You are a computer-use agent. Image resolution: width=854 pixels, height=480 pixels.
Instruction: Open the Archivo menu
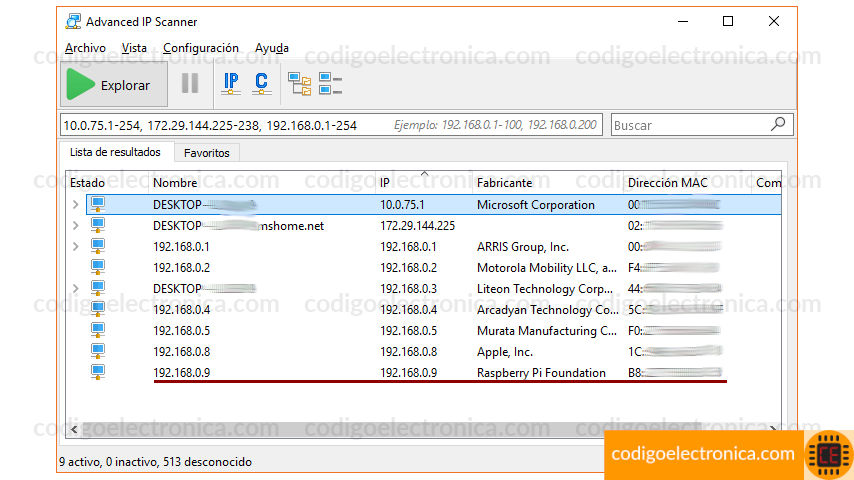85,48
